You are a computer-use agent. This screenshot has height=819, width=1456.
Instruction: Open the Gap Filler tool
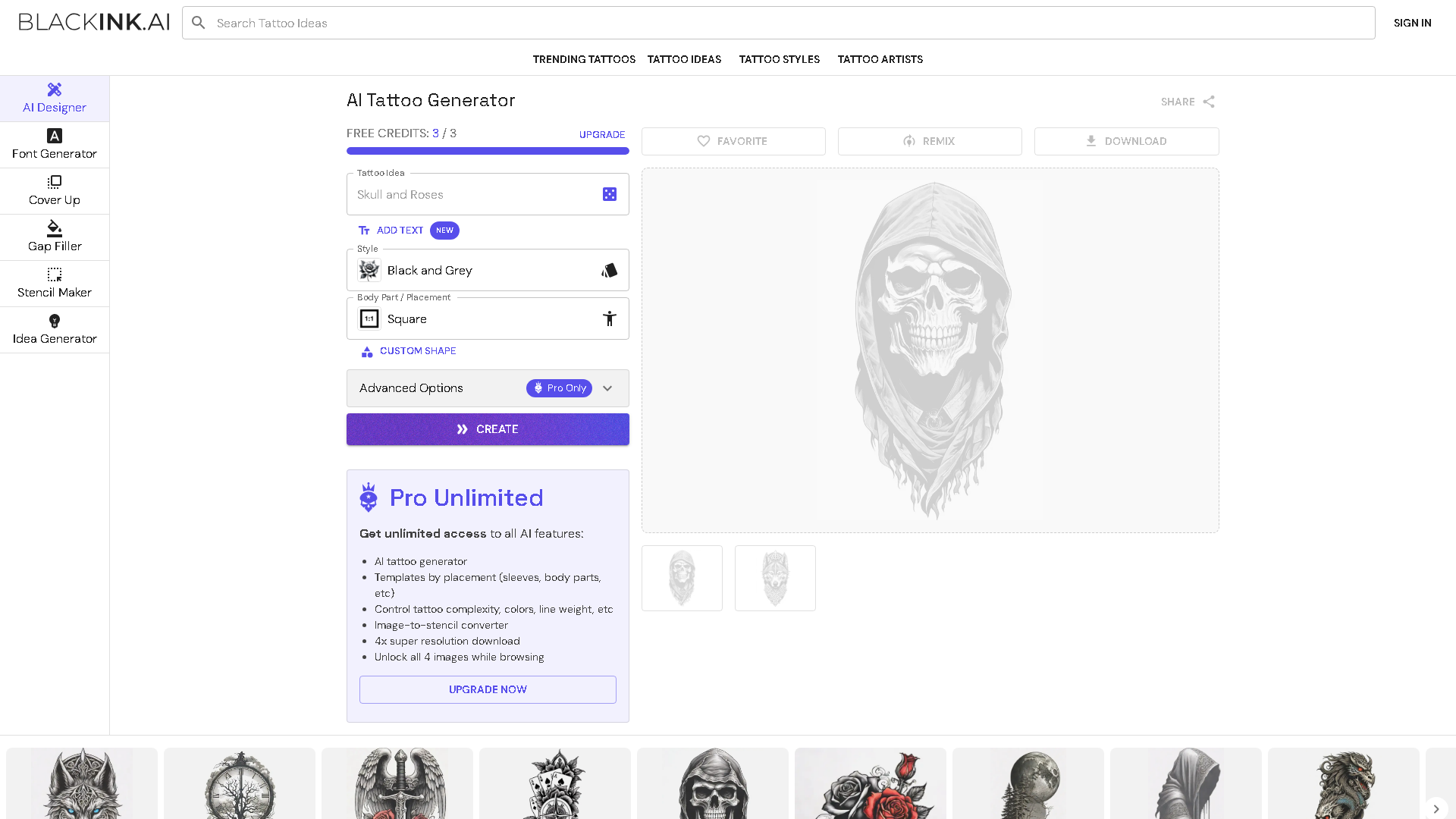(54, 237)
